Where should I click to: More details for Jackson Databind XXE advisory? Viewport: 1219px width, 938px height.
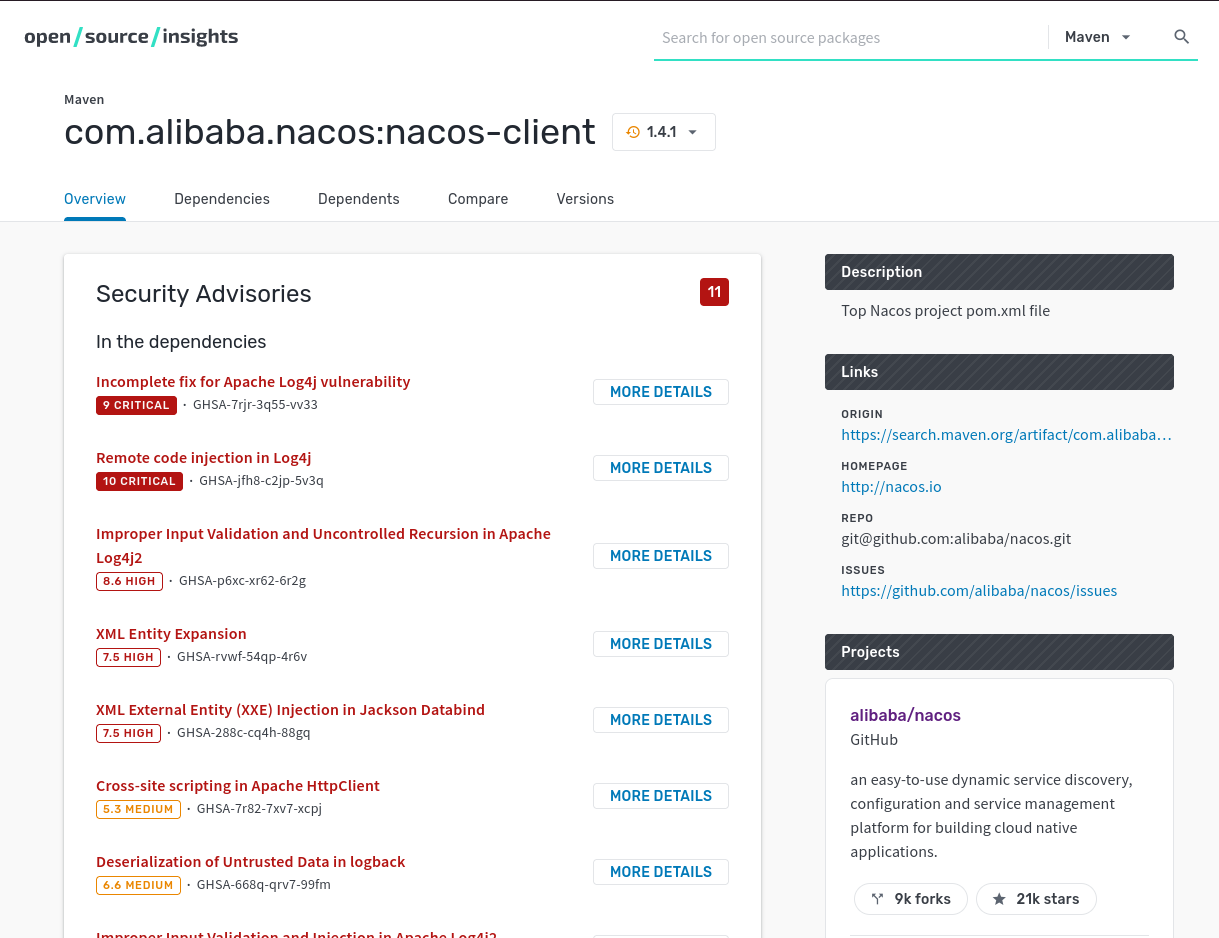(660, 720)
